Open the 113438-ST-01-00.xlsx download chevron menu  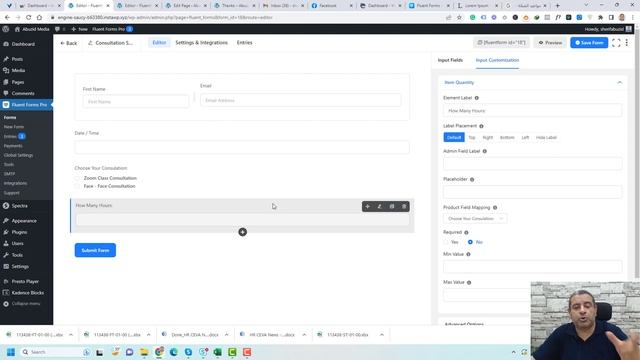tap(382, 335)
